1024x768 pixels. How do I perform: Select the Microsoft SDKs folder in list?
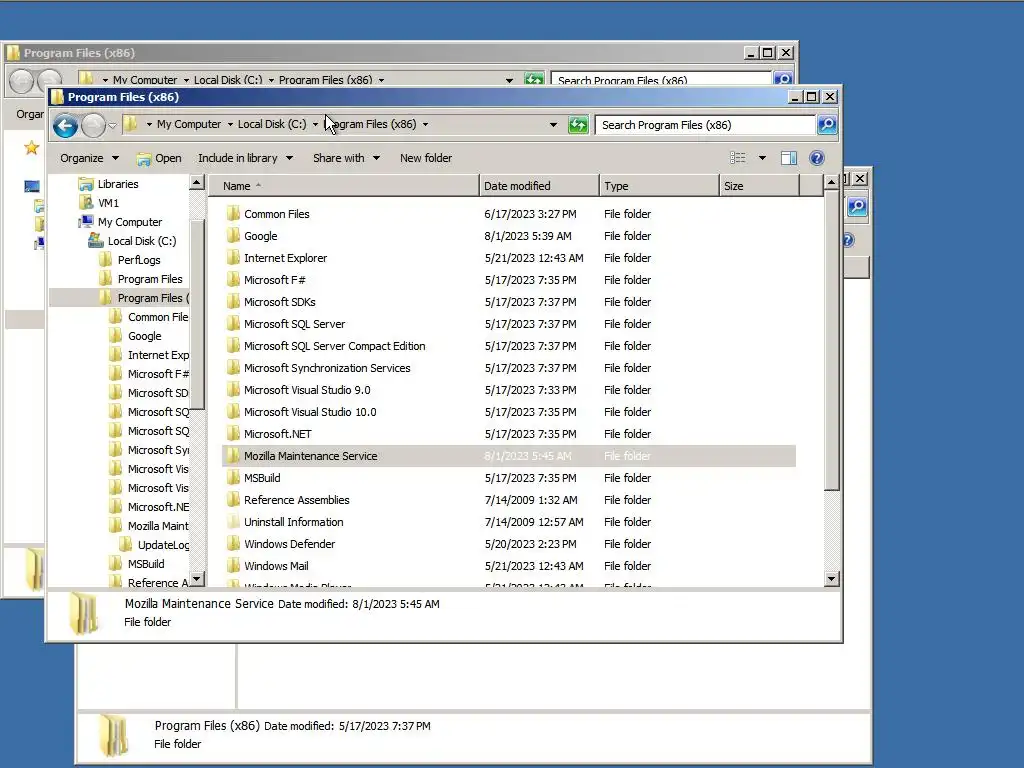pyautogui.click(x=509, y=302)
